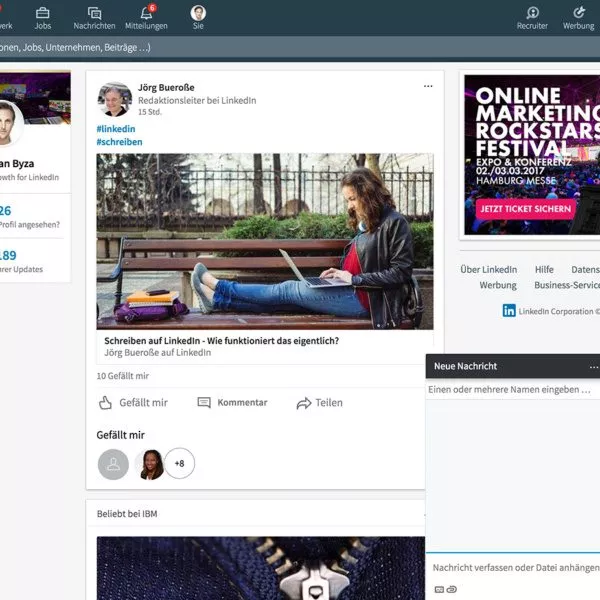Open the Jobs briefcase icon
This screenshot has height=600, width=600.
tap(42, 13)
